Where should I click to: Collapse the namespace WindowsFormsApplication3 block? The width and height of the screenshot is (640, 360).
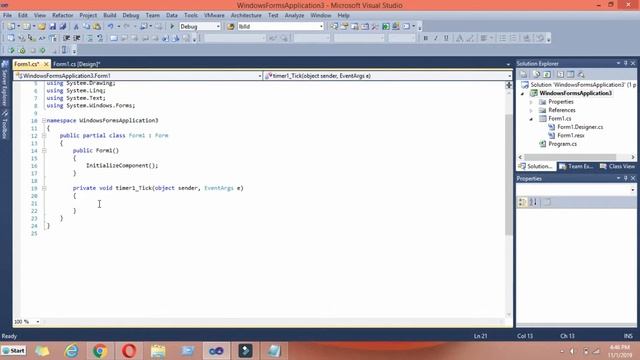(44, 120)
